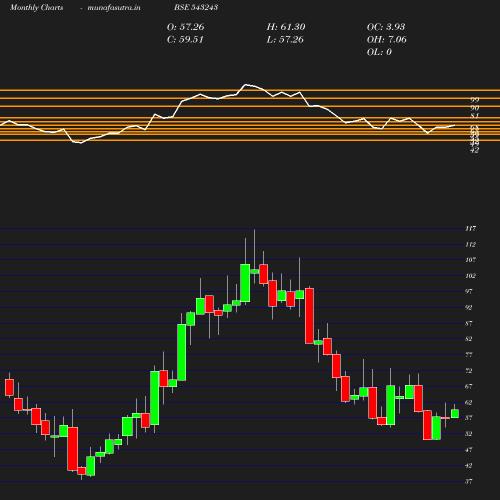Click the last green candle at chart right
Image resolution: width=500 pixels, height=500 pixels.
coord(455,413)
